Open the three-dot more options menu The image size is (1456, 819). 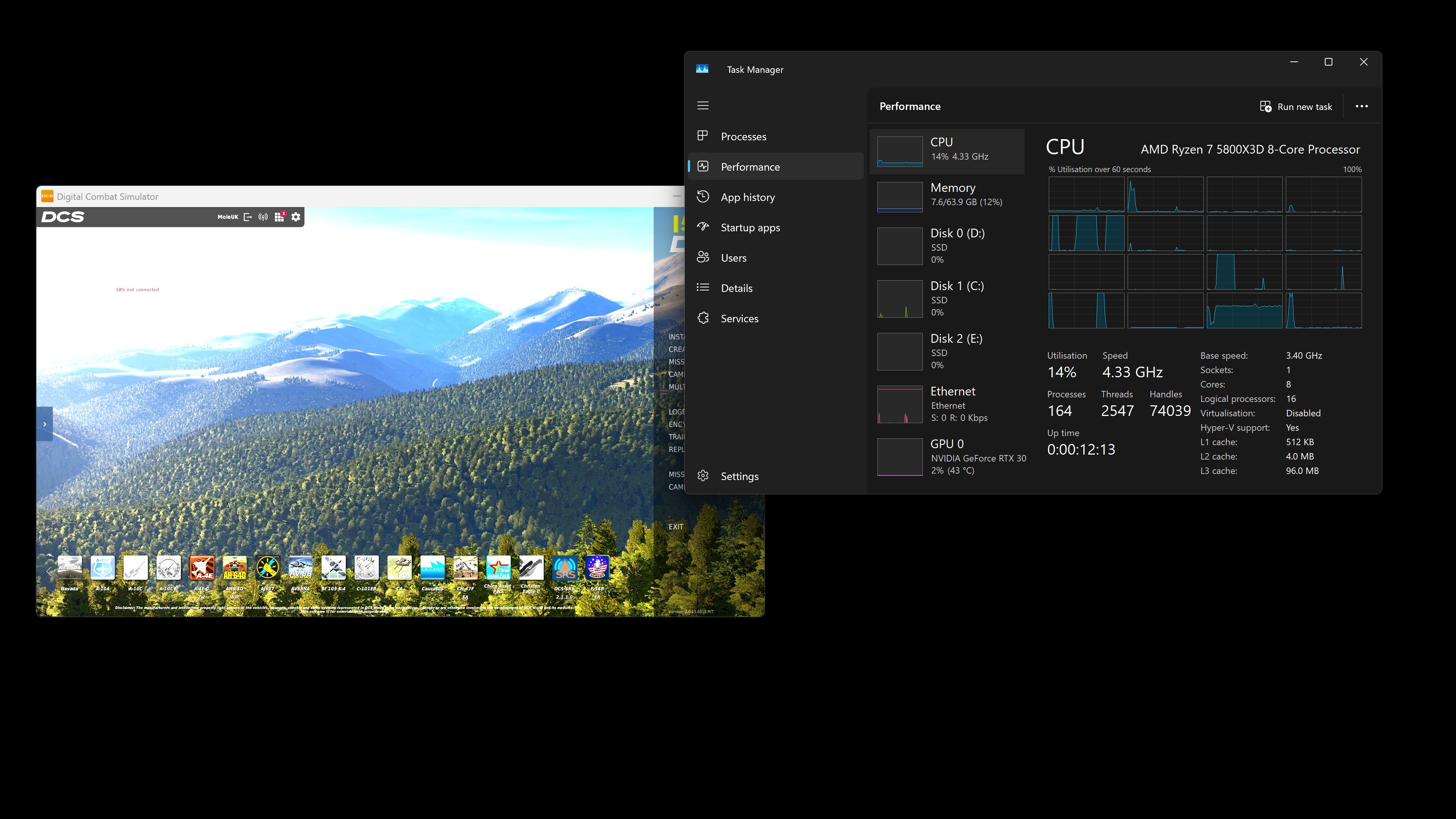coord(1362,106)
